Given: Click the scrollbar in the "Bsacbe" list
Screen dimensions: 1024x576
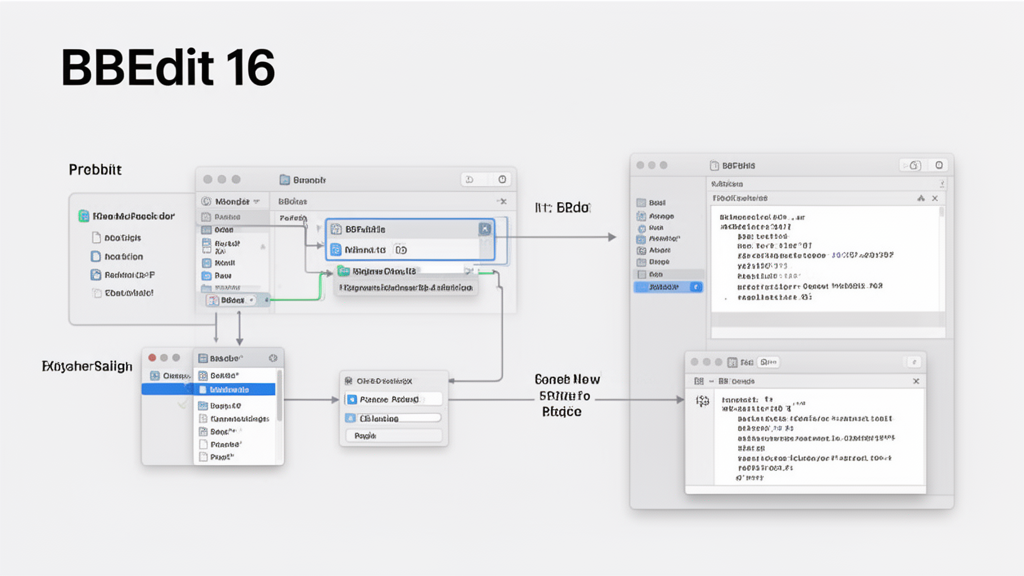Looking at the screenshot, I should point(280,395).
